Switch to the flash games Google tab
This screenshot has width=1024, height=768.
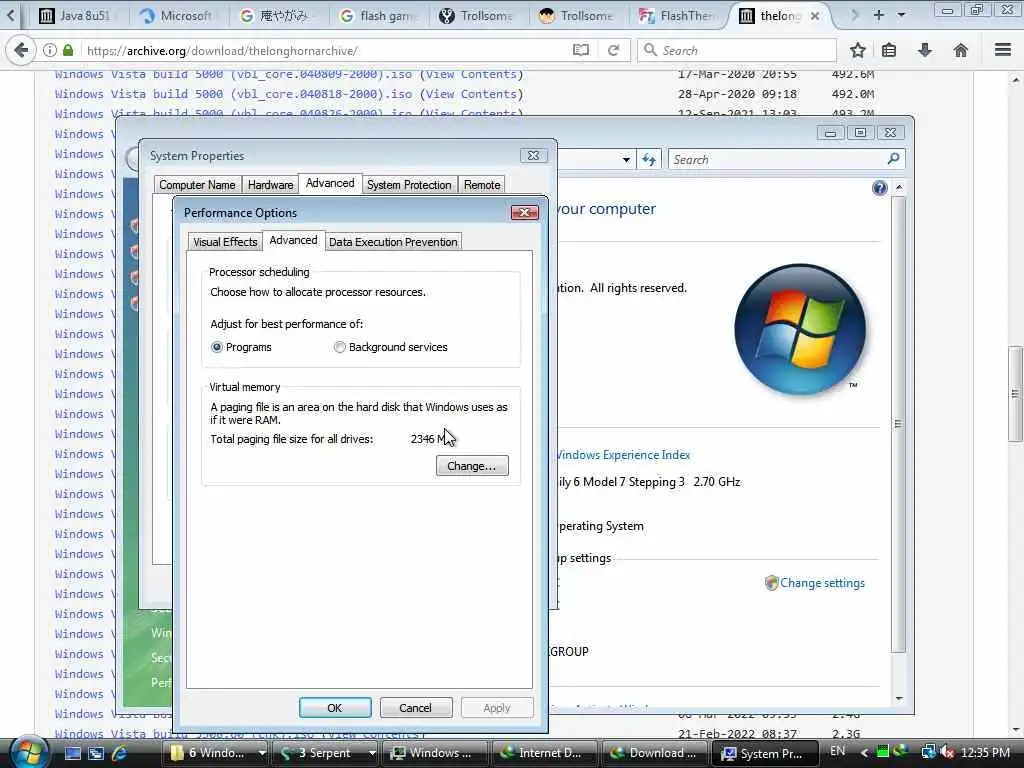[379, 16]
